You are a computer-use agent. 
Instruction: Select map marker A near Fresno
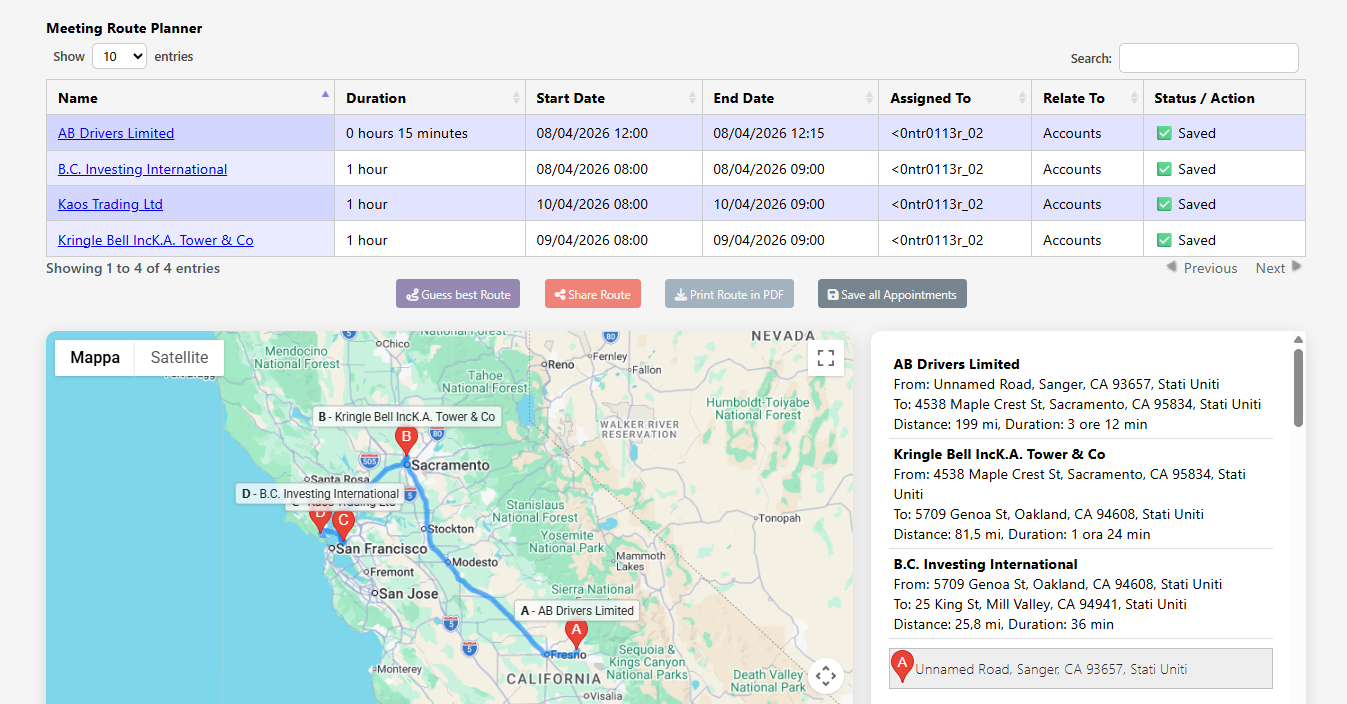pyautogui.click(x=575, y=632)
